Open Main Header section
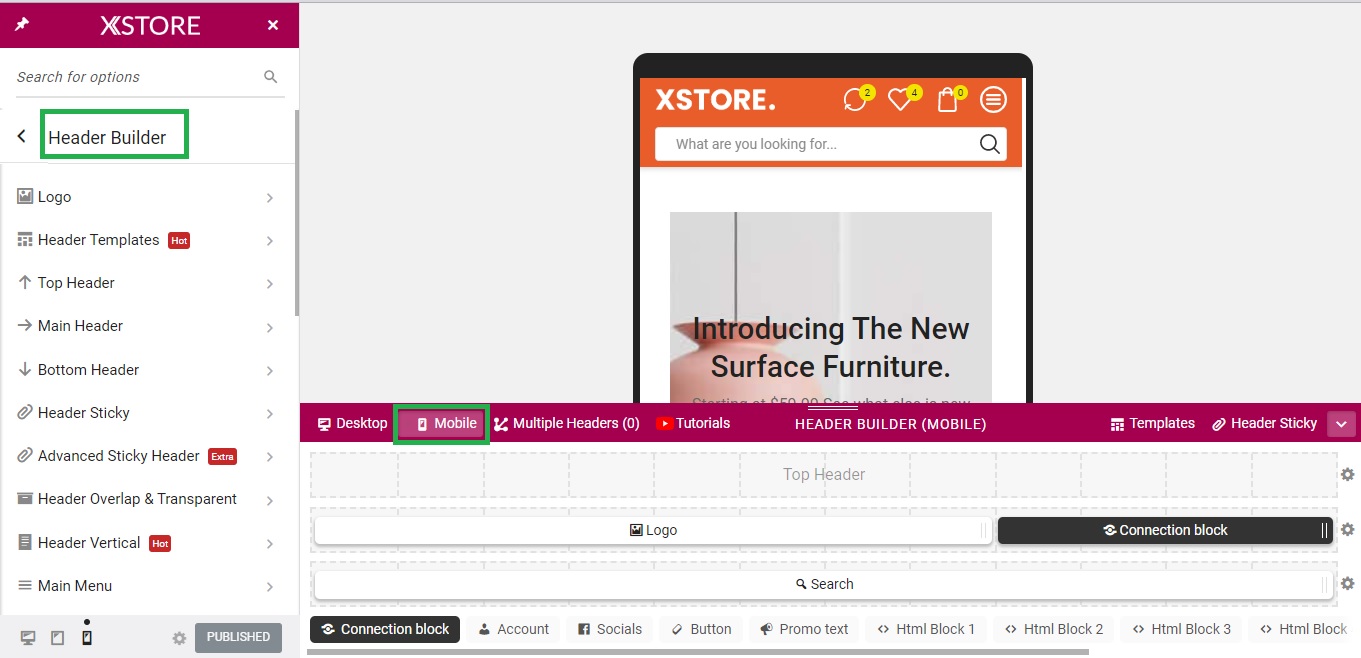 point(148,326)
